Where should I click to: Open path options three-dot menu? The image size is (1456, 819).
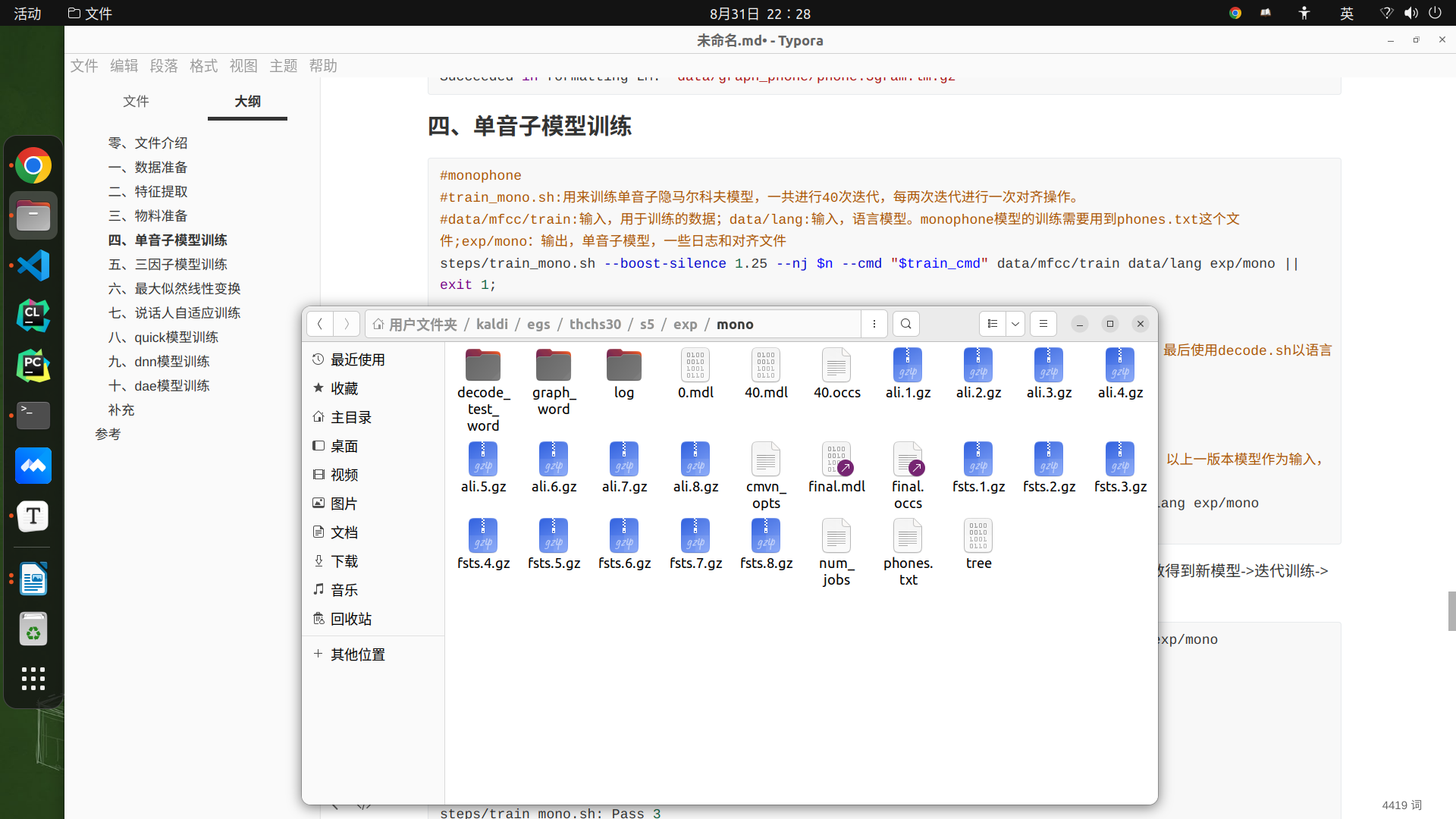[874, 324]
